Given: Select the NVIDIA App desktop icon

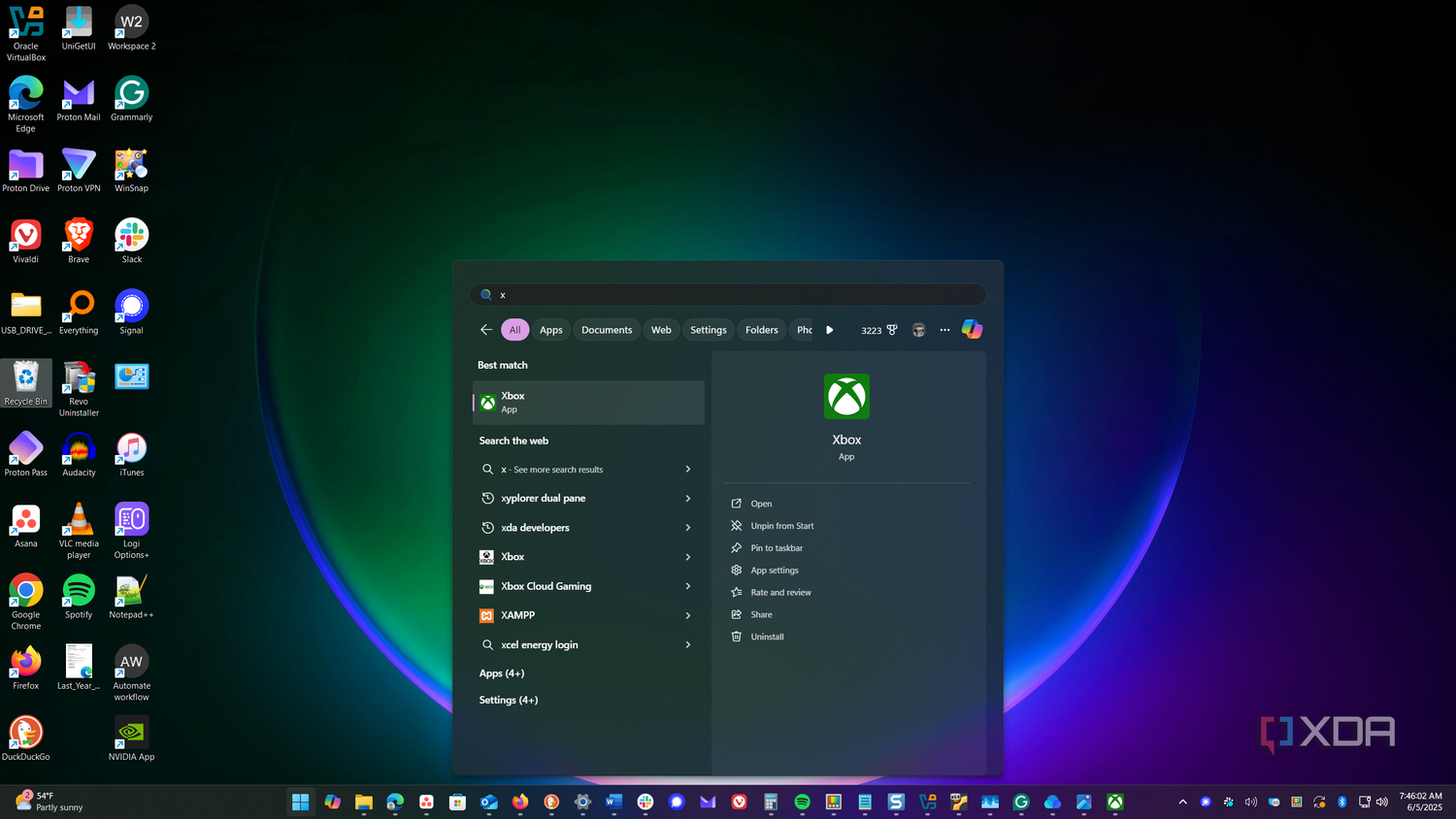Looking at the screenshot, I should click(x=131, y=738).
